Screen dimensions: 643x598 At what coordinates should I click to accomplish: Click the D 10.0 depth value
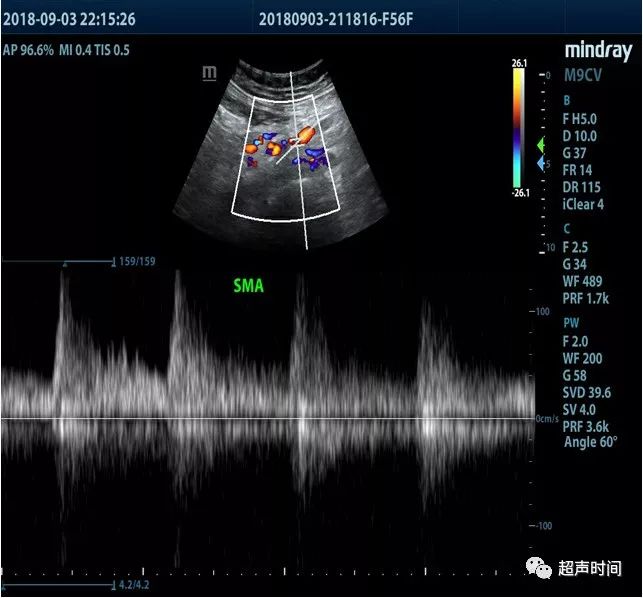click(580, 136)
